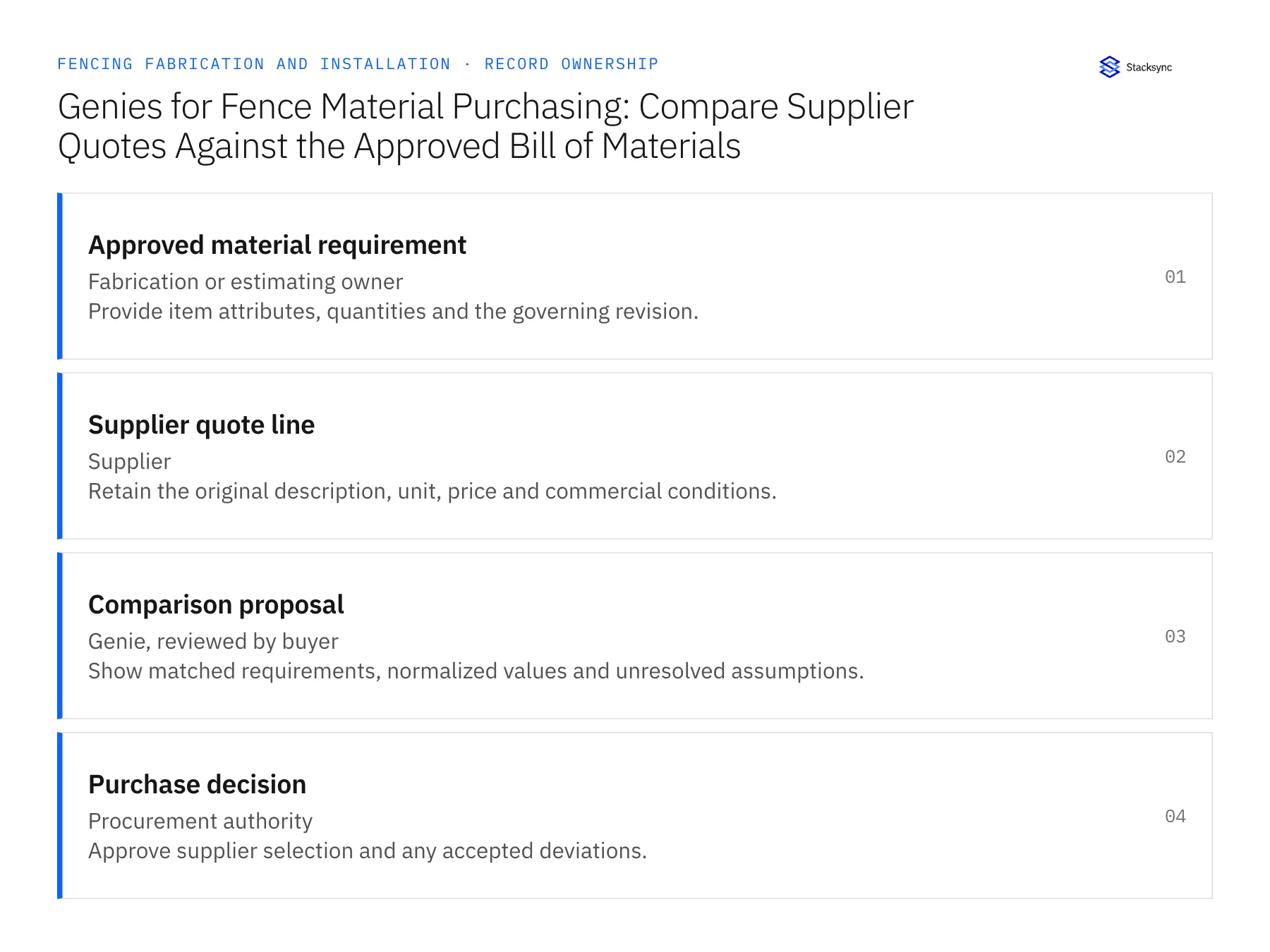Select 'Fabrication or estimating owner' text
Viewport: 1270px width, 952px height.
click(245, 282)
